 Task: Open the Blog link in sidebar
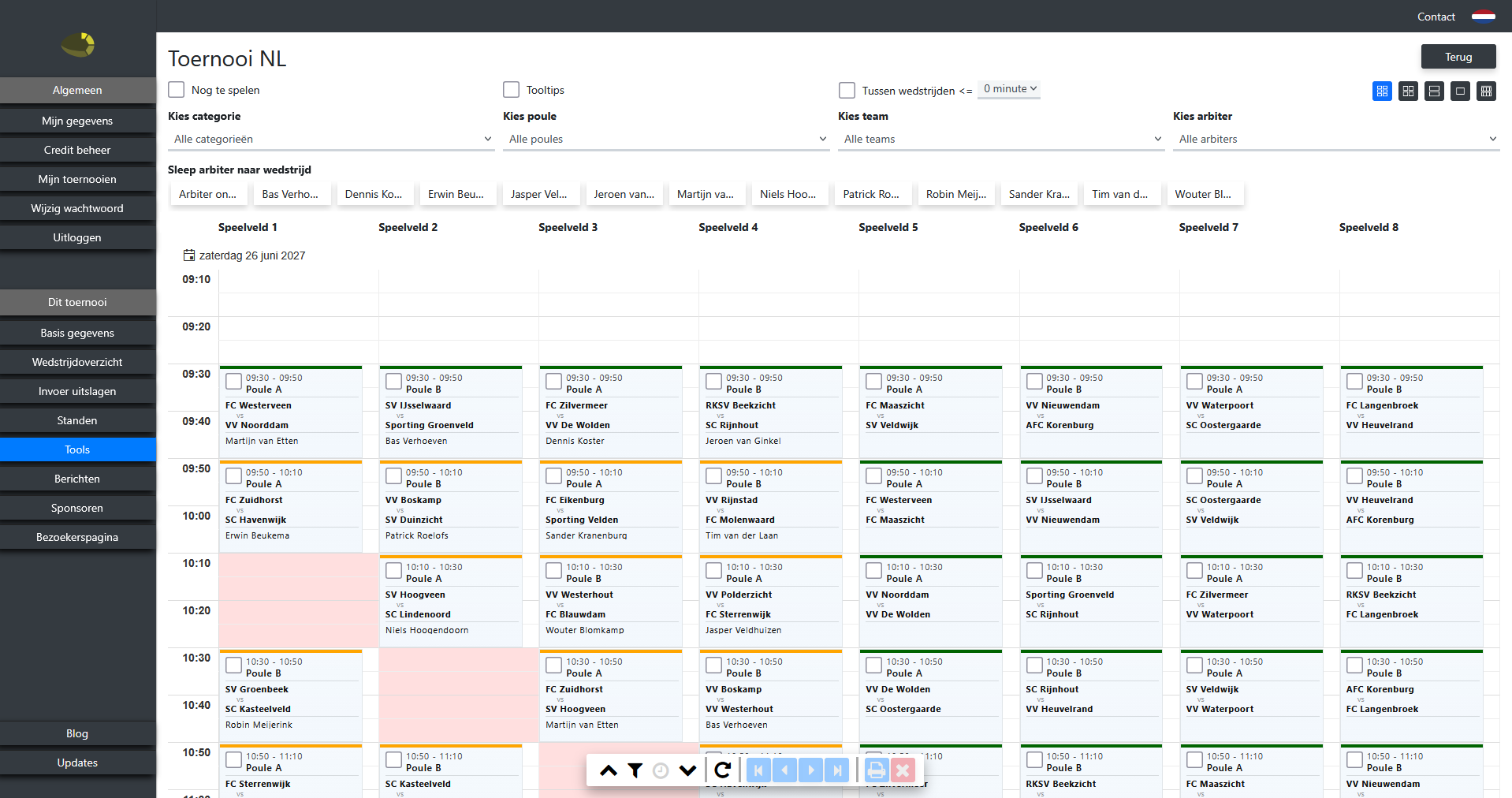[77, 733]
